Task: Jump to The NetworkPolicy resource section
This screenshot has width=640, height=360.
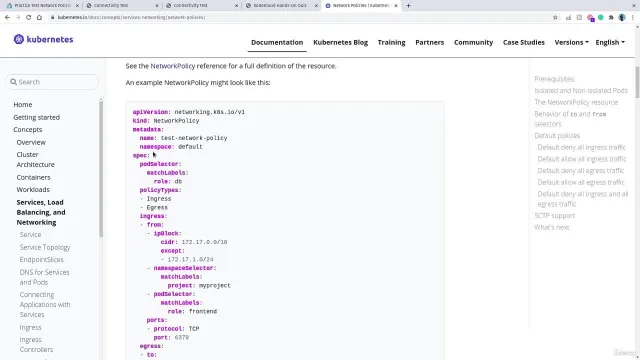Action: [x=576, y=102]
